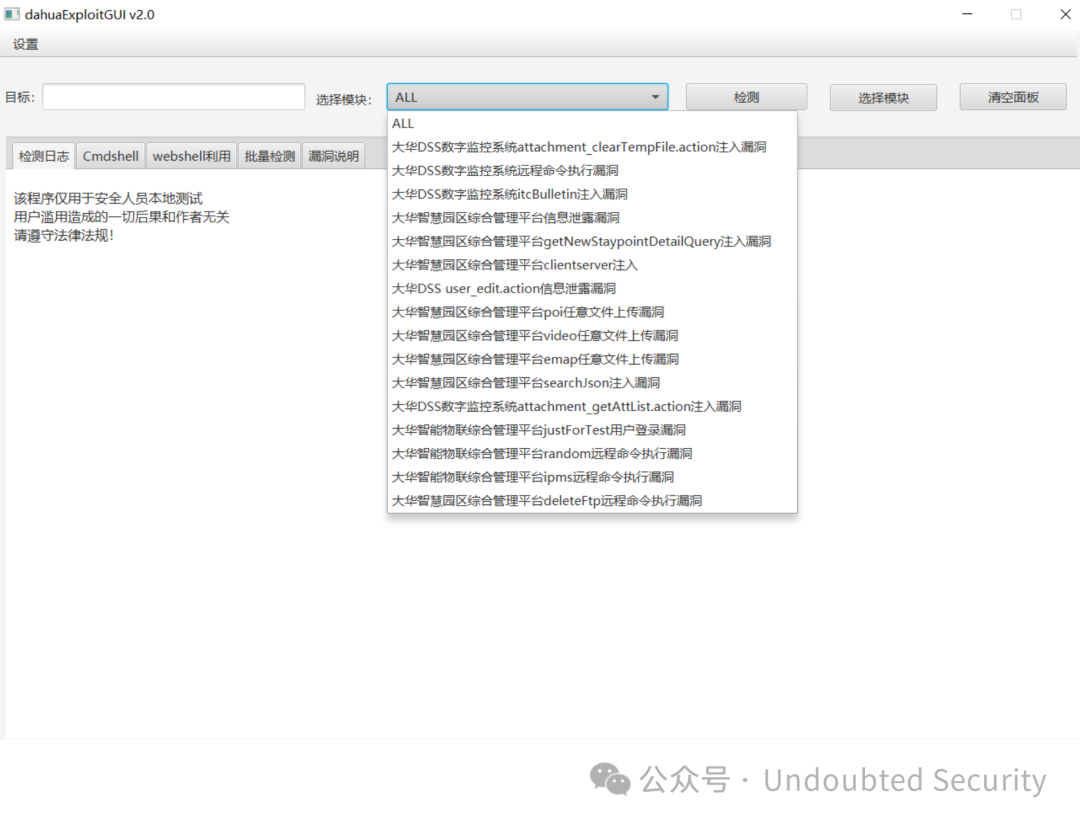Pick the random远程命令执行漏洞 option
Viewport: 1080px width, 823px height.
coord(592,453)
